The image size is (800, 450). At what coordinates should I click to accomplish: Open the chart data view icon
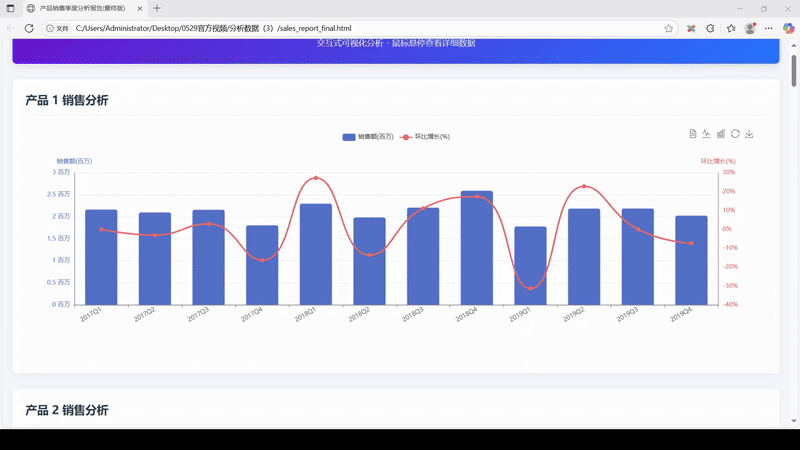point(693,134)
